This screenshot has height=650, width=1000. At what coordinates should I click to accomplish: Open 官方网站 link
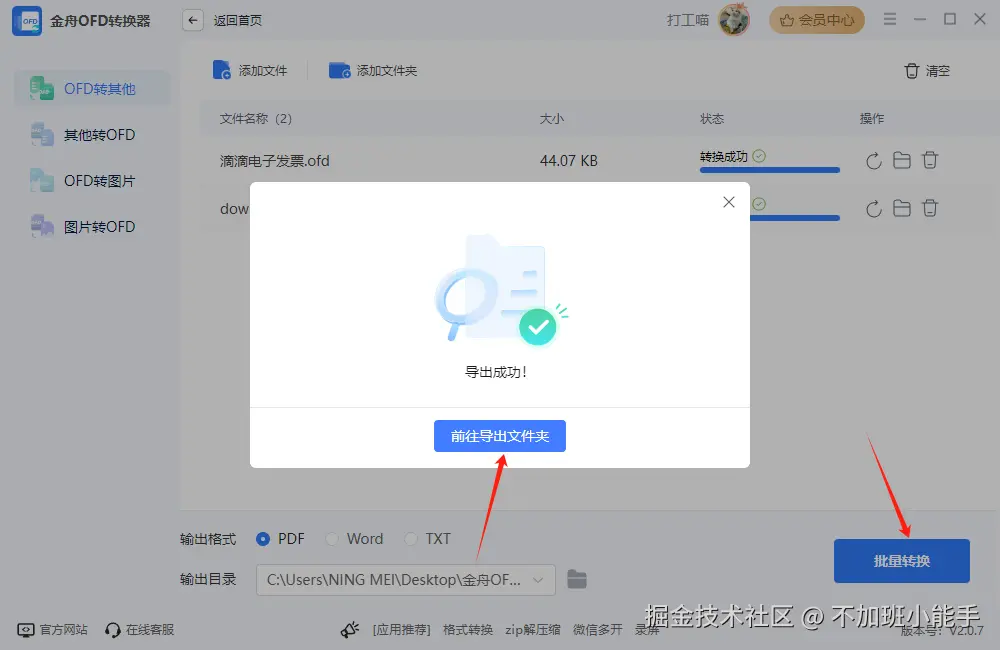pyautogui.click(x=52, y=630)
